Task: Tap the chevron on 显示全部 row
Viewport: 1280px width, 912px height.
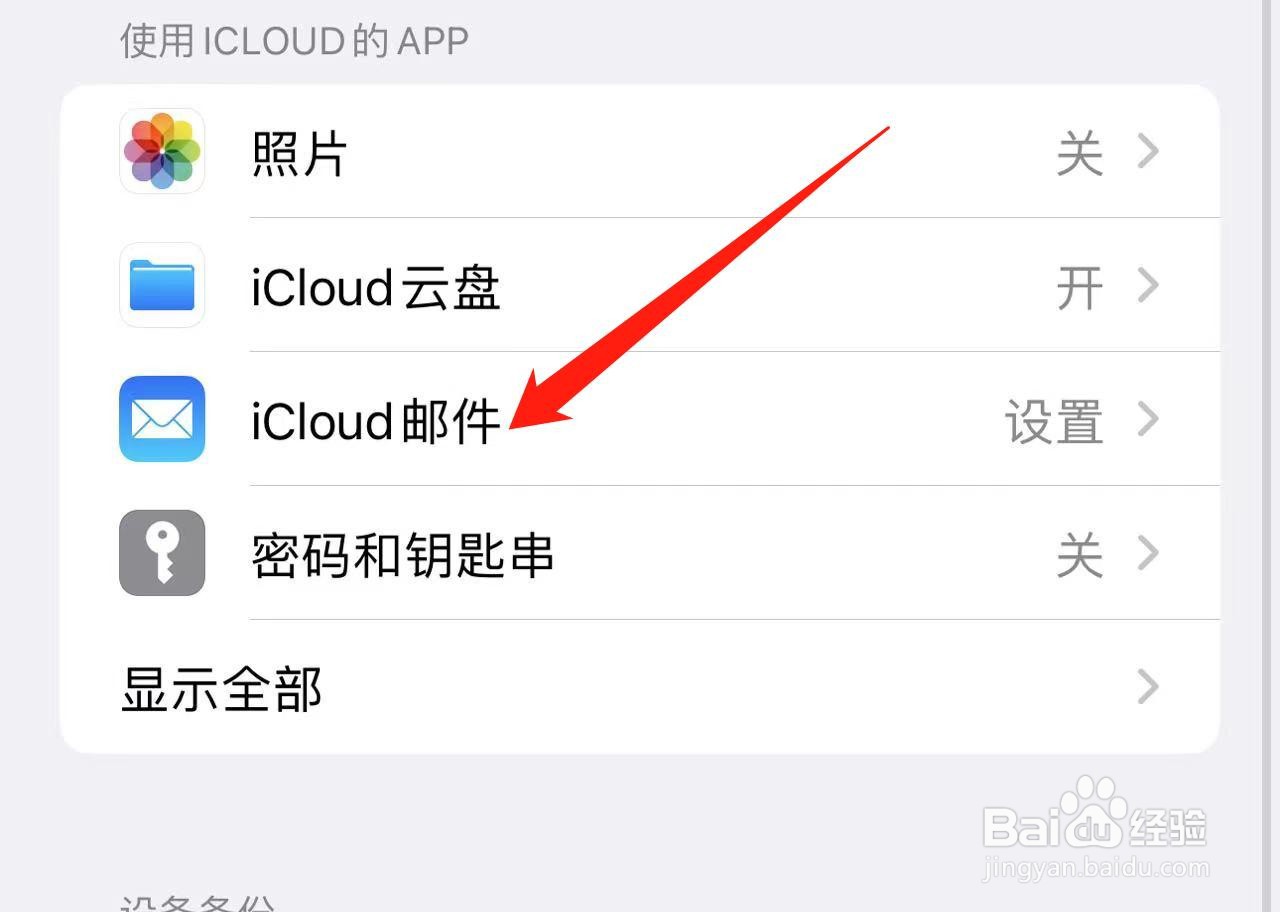Action: 1149,687
